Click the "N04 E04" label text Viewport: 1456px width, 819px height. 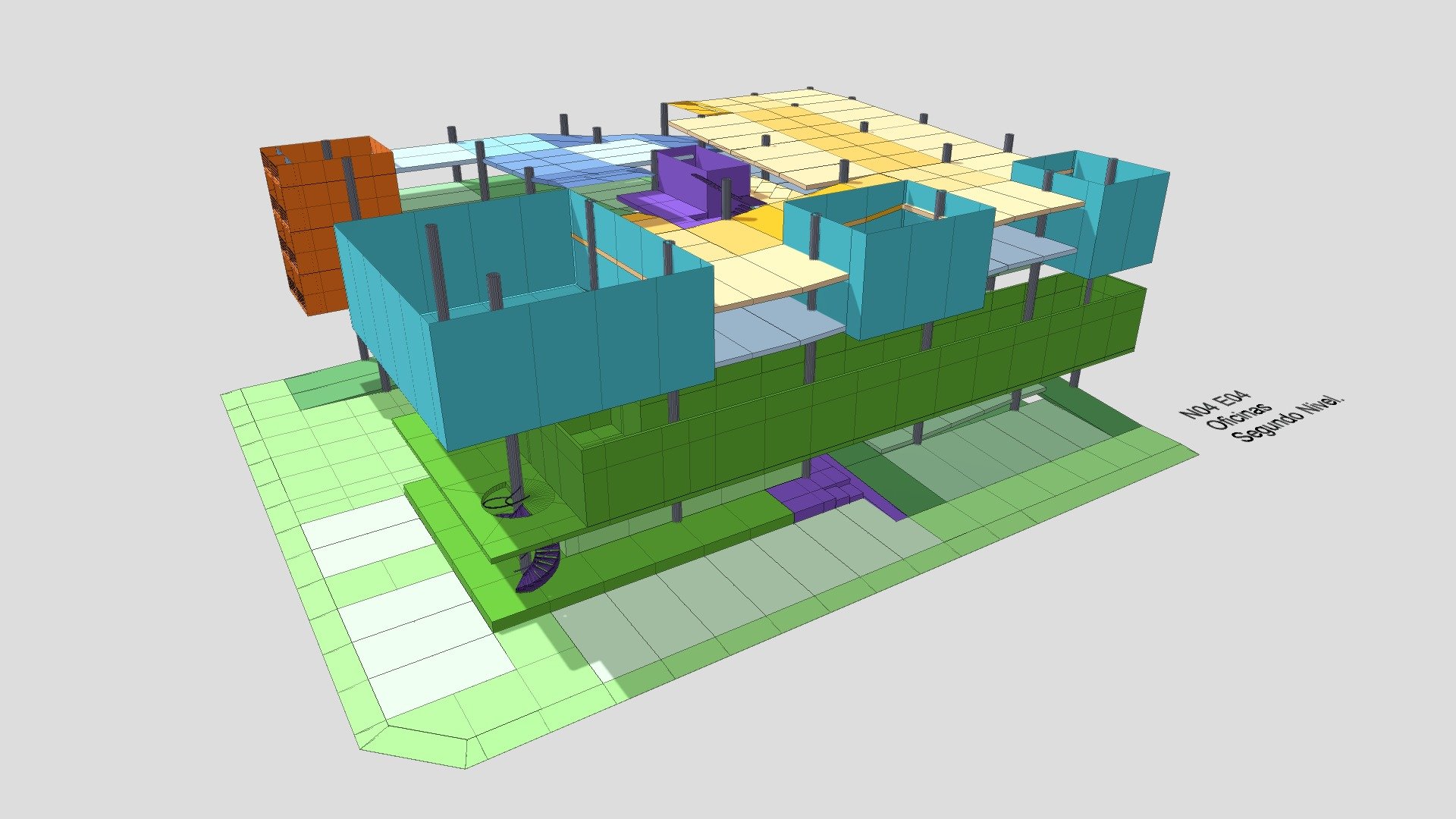pyautogui.click(x=1213, y=405)
